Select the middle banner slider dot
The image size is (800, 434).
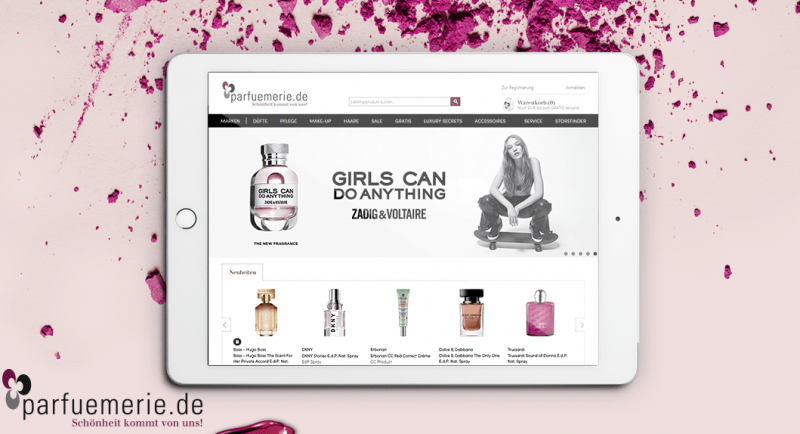580,253
